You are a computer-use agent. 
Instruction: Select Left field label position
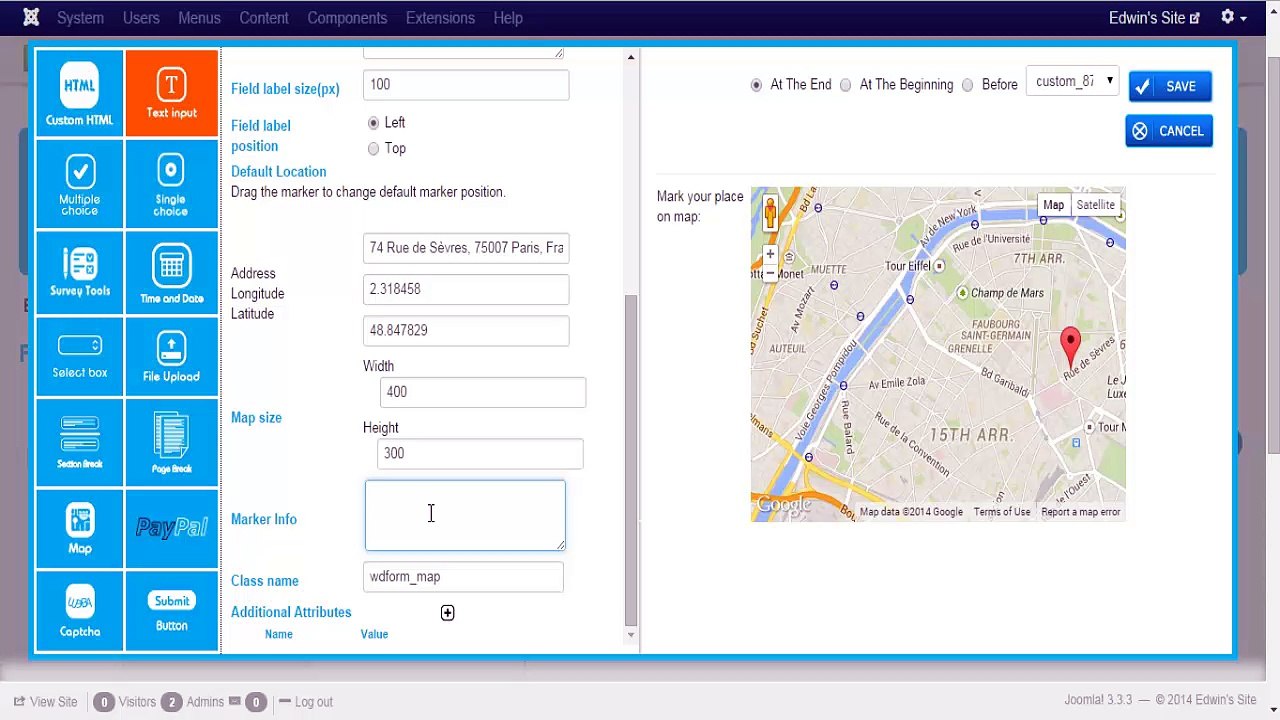pos(373,123)
